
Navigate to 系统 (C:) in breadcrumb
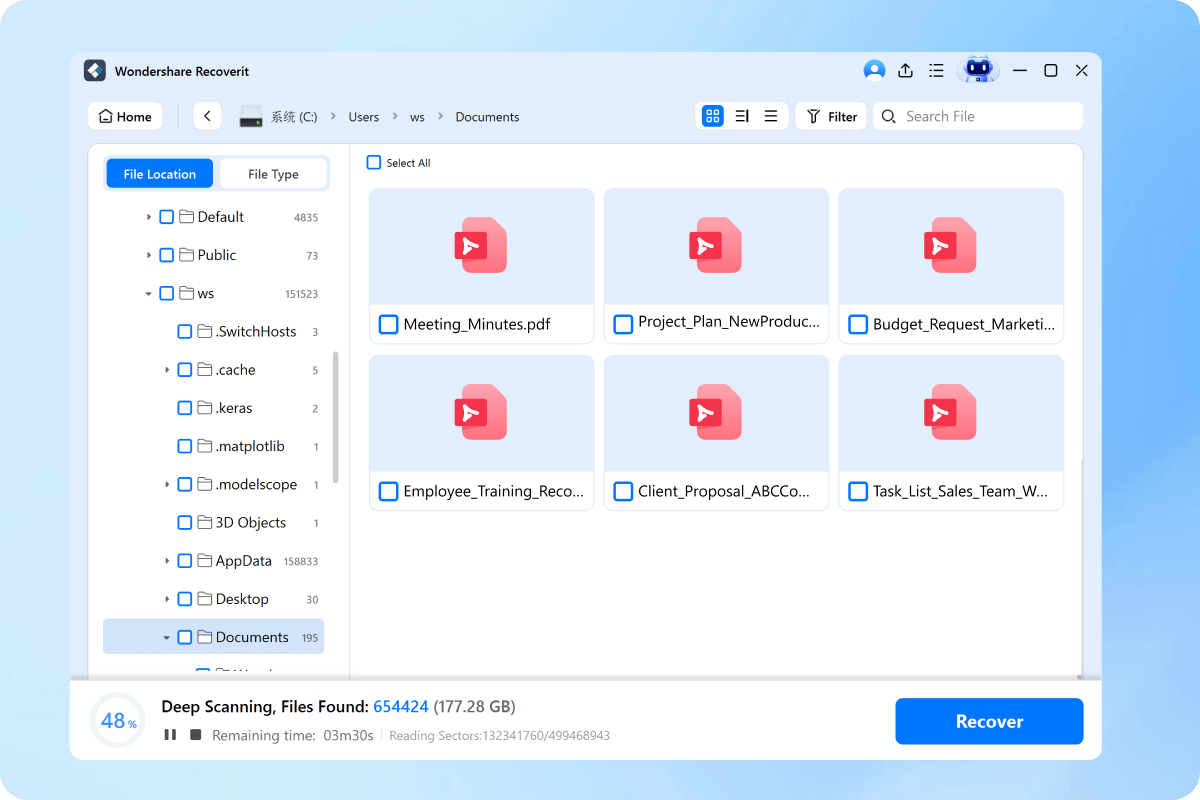(294, 117)
